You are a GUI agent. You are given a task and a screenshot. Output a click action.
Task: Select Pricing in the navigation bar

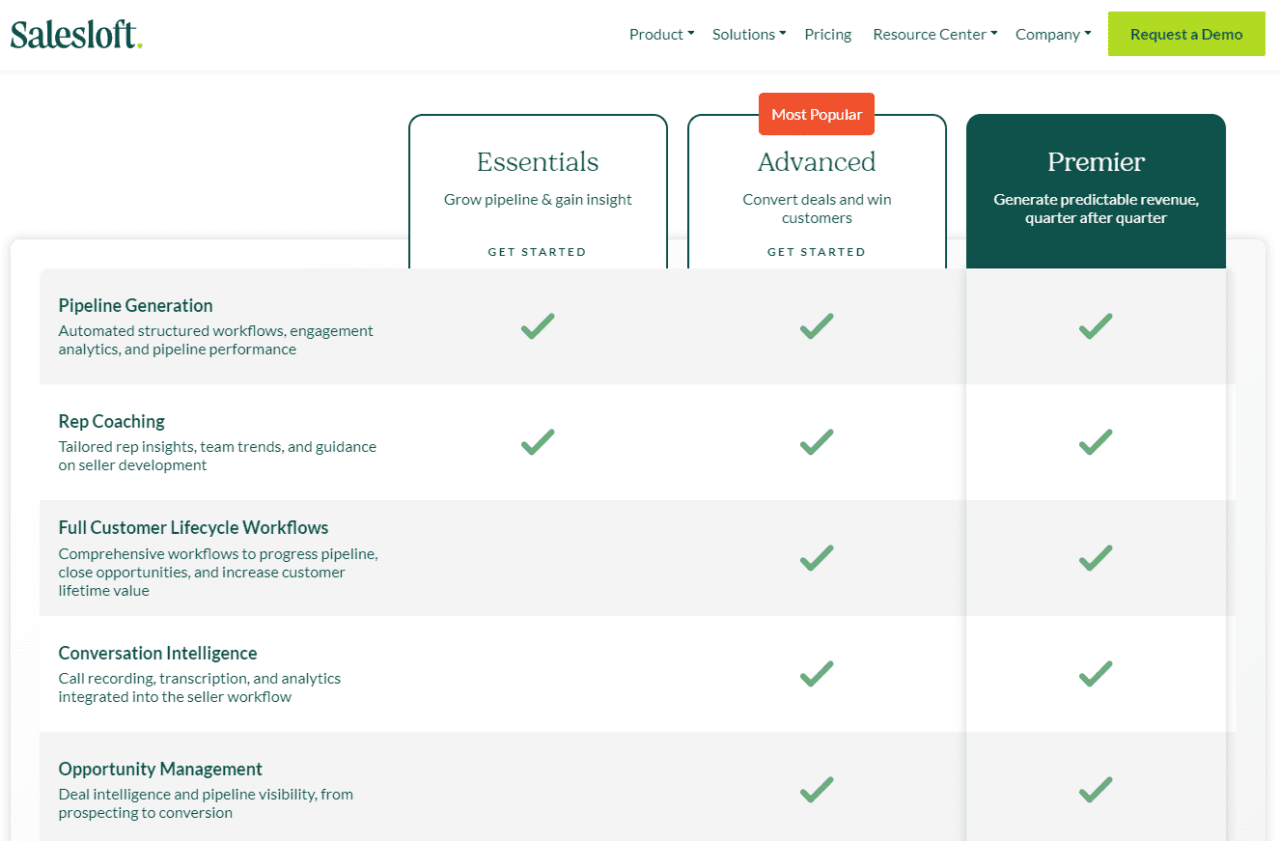[x=827, y=34]
